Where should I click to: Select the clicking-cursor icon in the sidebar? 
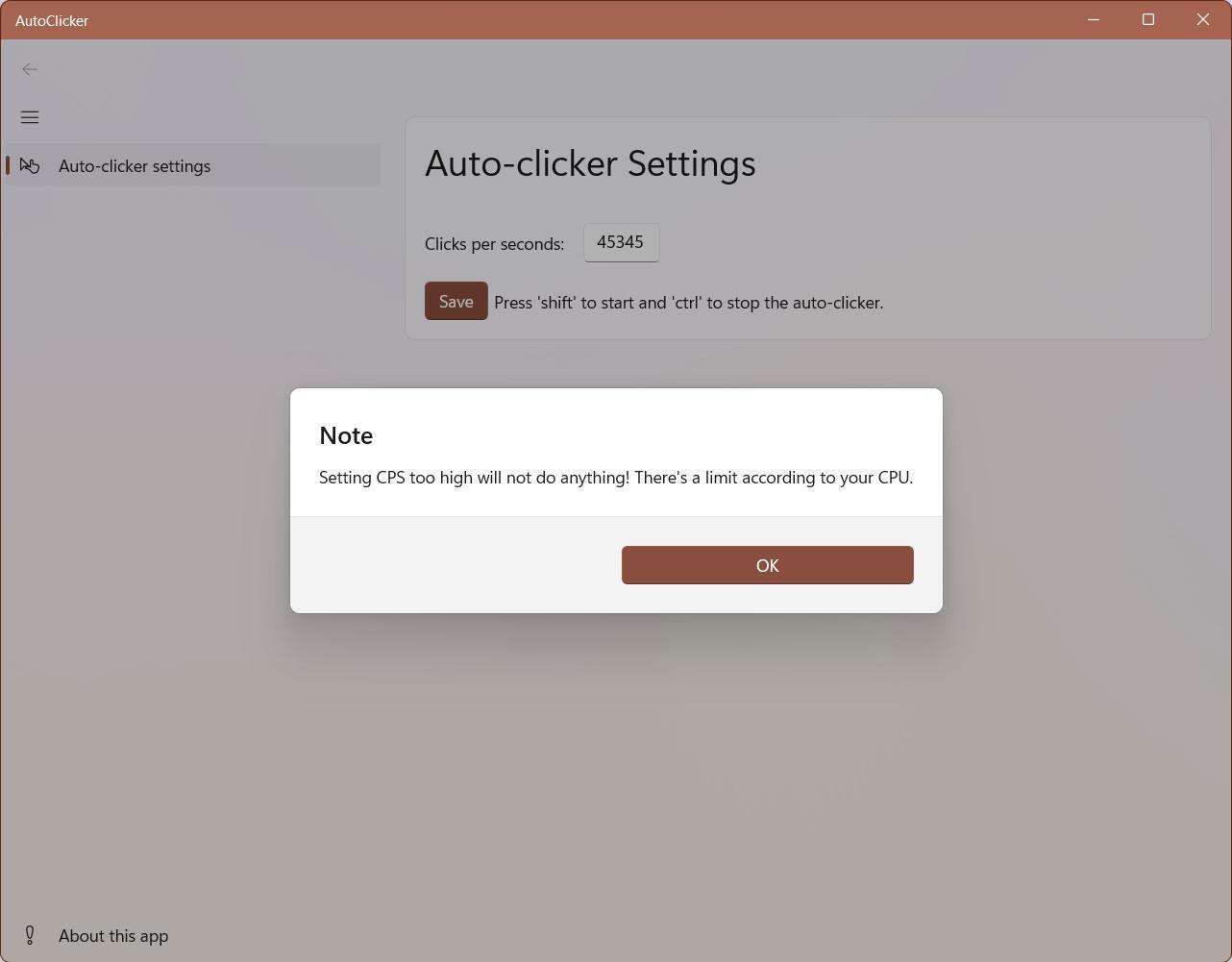coord(30,165)
